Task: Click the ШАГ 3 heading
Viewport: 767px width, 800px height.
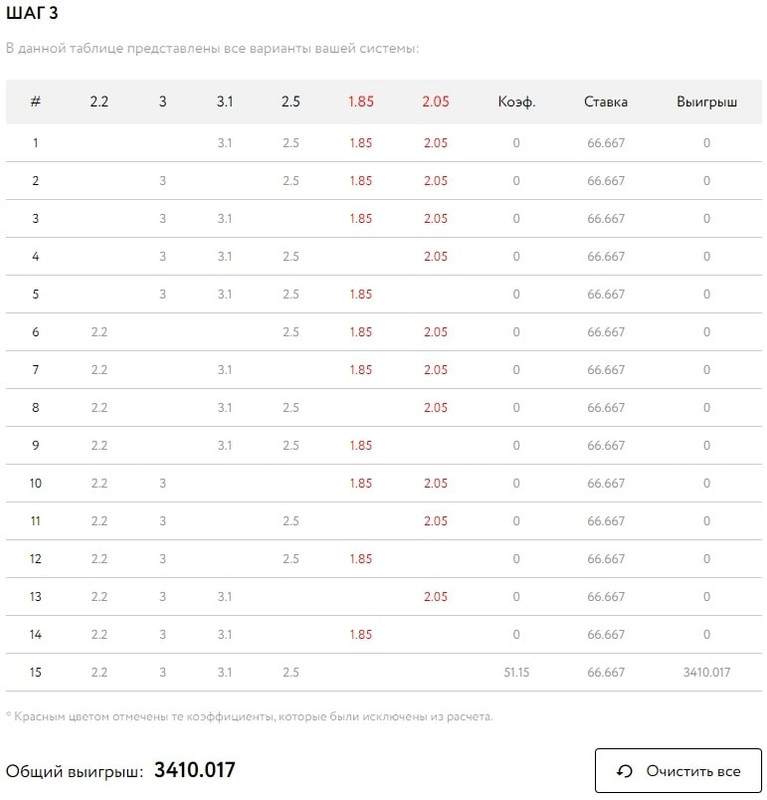Action: [32, 13]
